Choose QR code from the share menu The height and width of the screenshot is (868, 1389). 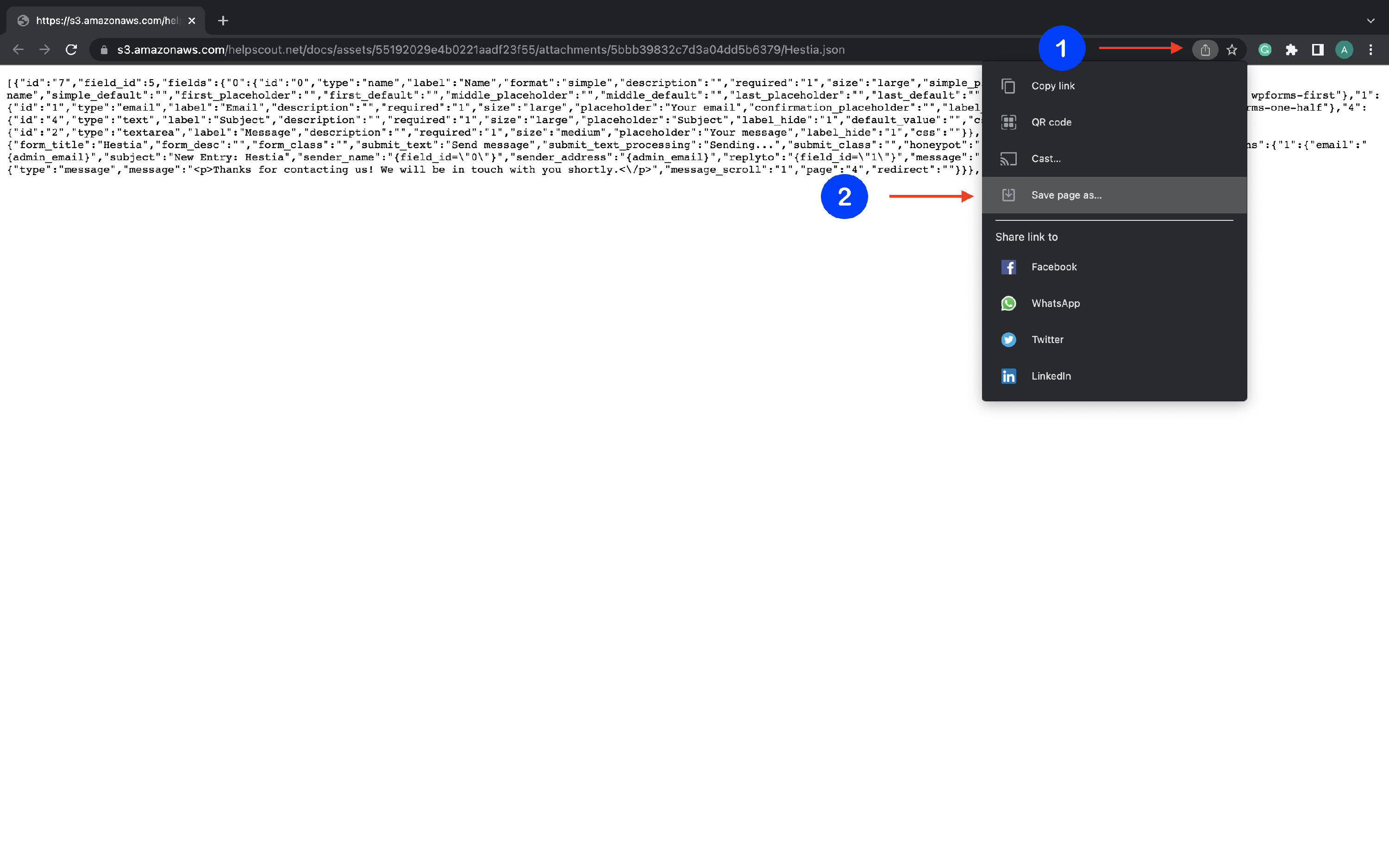[x=1114, y=122]
